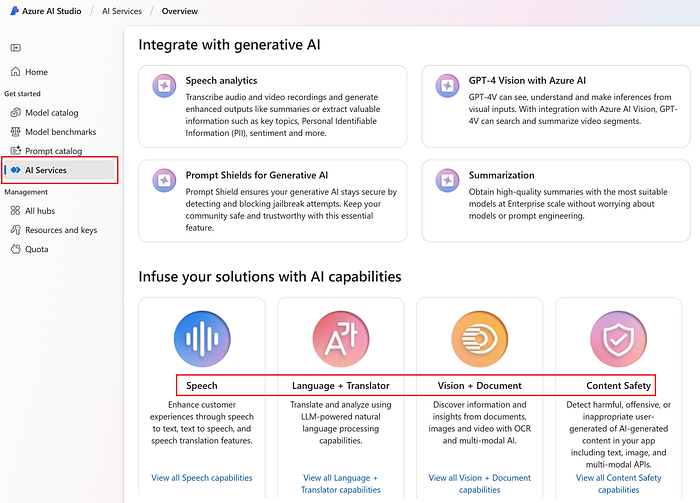This screenshot has width=700, height=503.
Task: Open Resources and keys page
Action: click(60, 230)
